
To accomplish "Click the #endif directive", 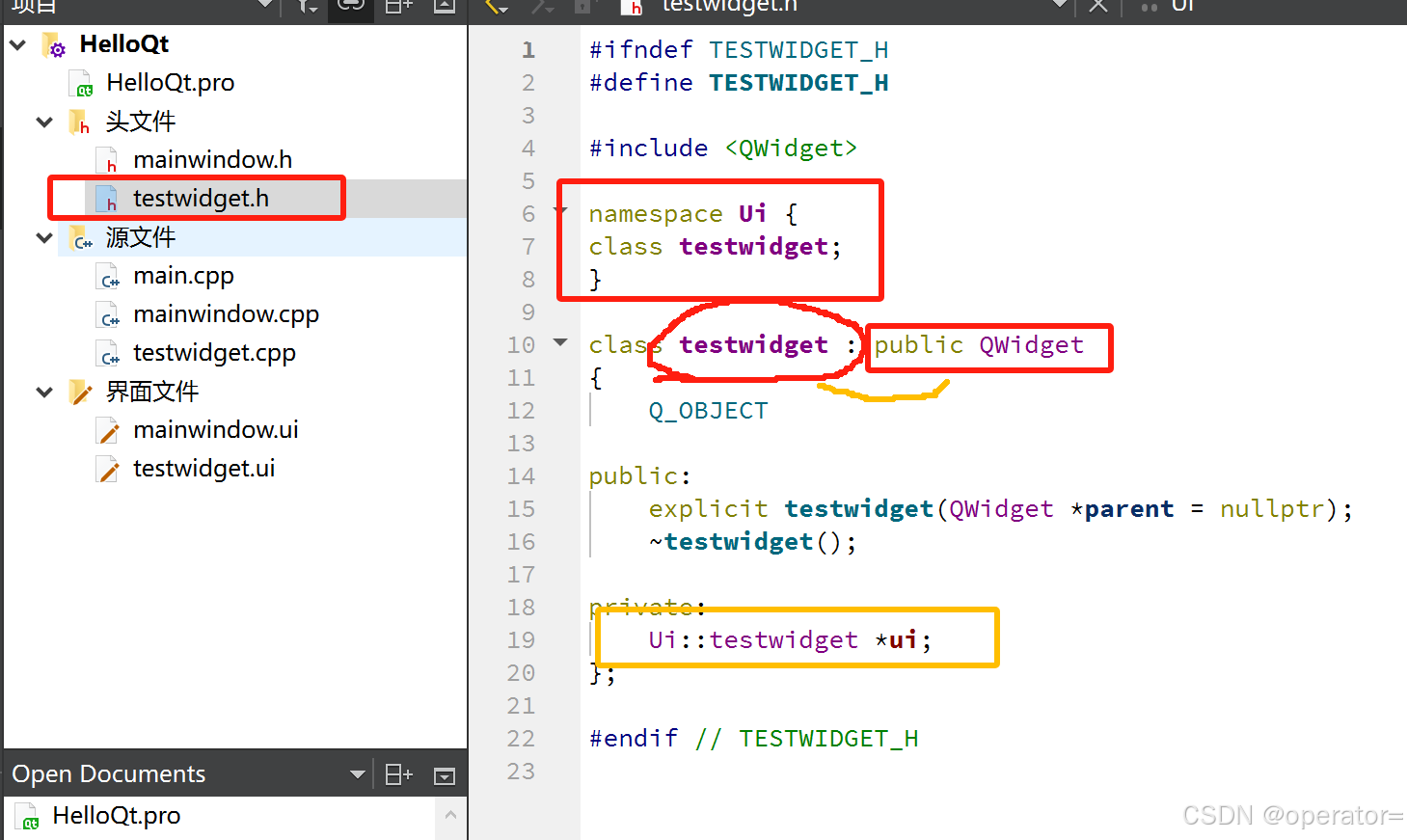I will point(634,739).
